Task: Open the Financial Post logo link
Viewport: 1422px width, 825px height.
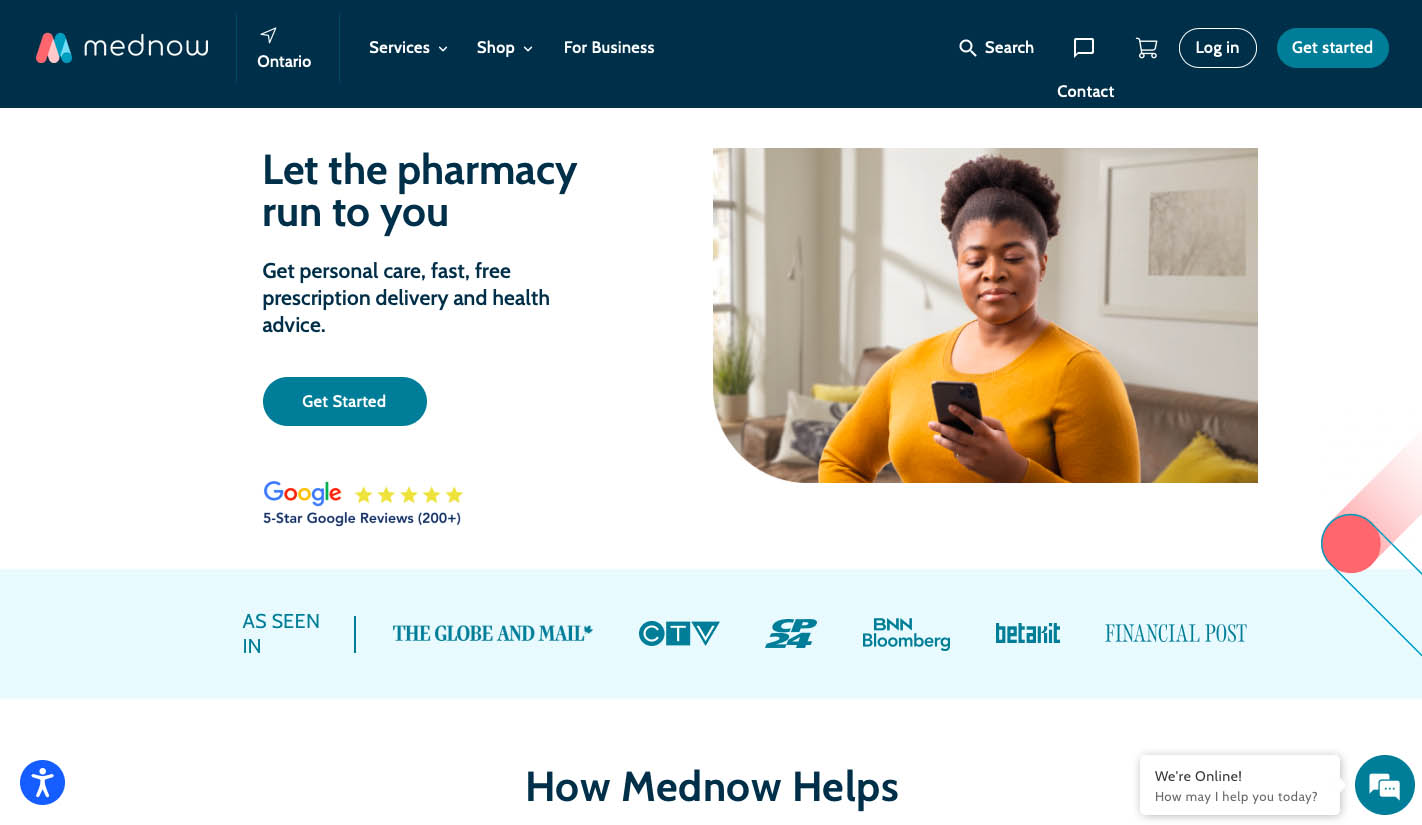Action: pyautogui.click(x=1176, y=633)
